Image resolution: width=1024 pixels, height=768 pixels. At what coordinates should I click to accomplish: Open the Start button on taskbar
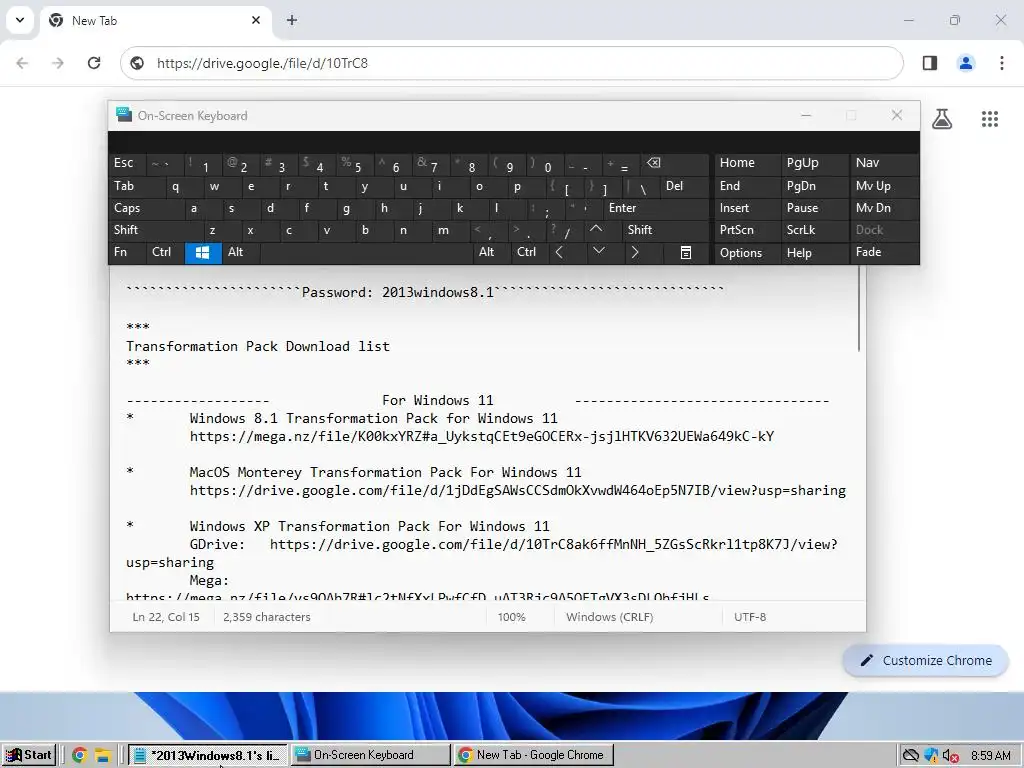29,755
